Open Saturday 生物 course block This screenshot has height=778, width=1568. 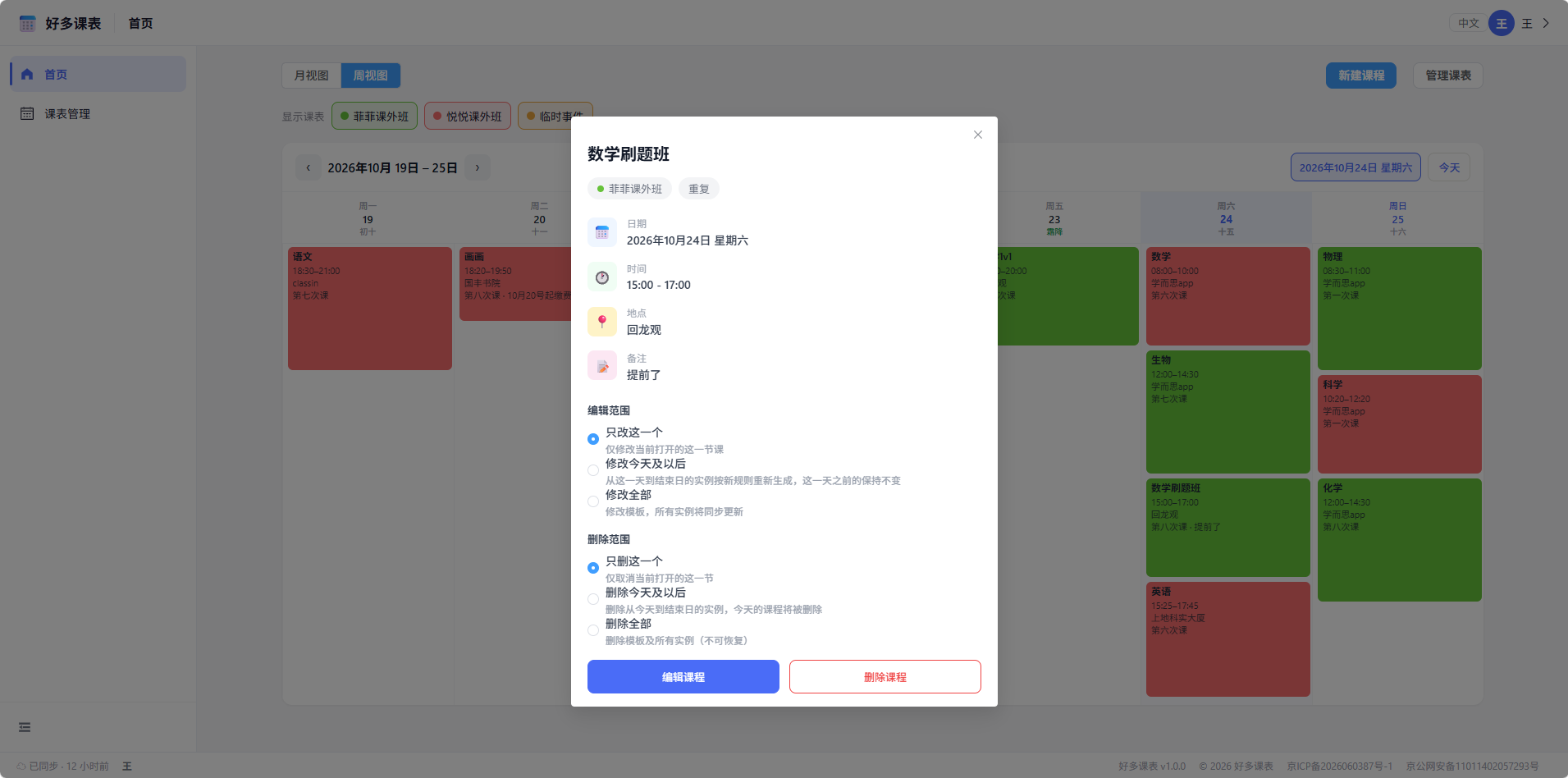(x=1228, y=412)
